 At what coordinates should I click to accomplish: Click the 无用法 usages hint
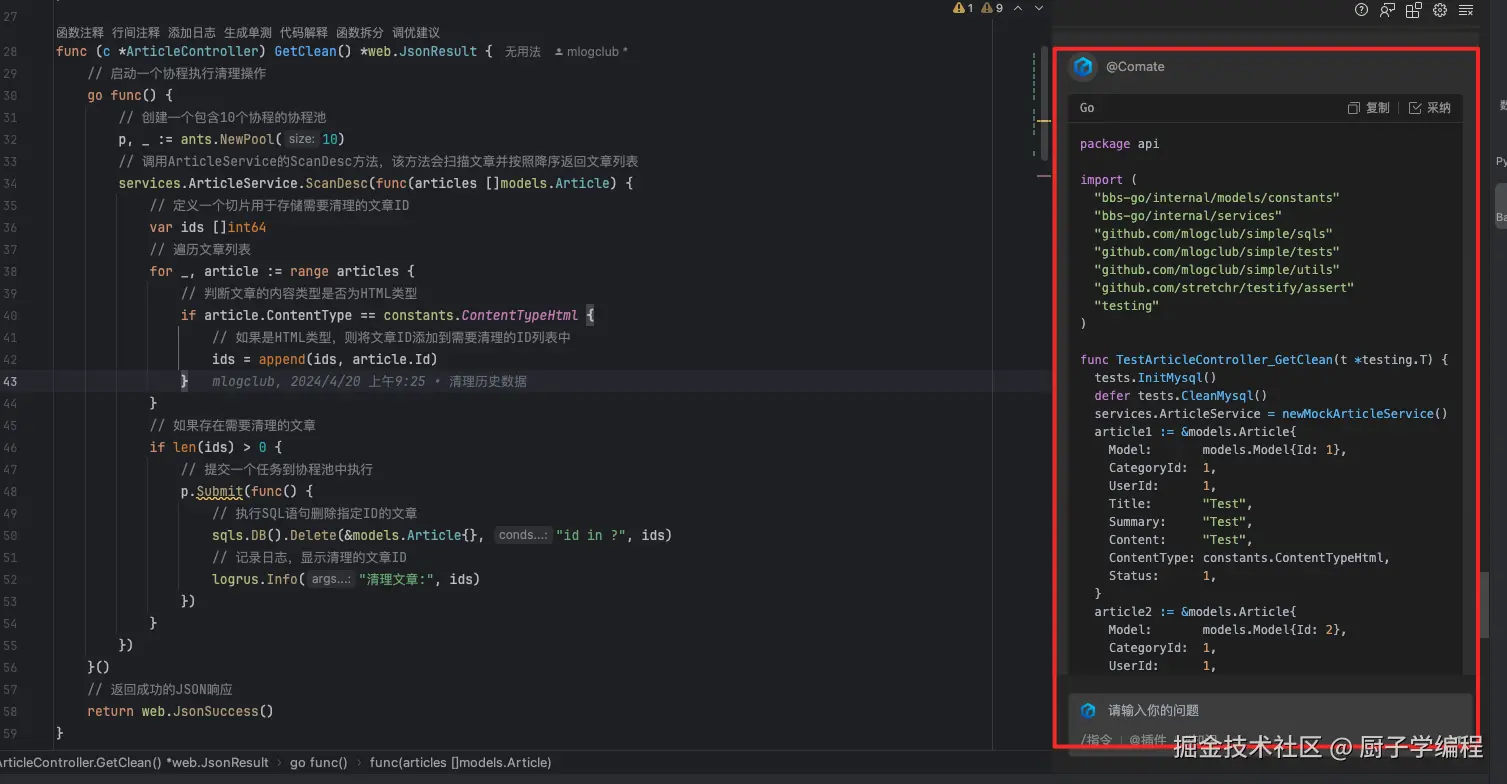point(523,52)
